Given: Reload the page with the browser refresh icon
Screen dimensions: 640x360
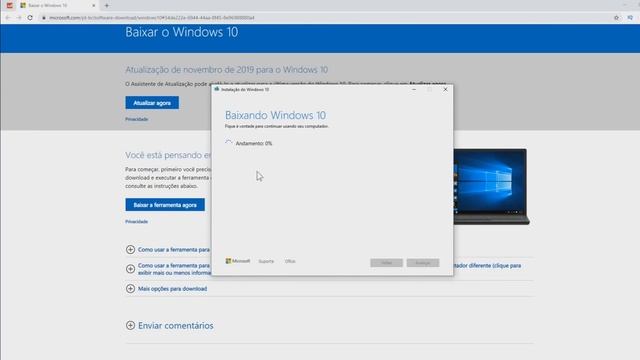Looking at the screenshot, I should tap(30, 18).
